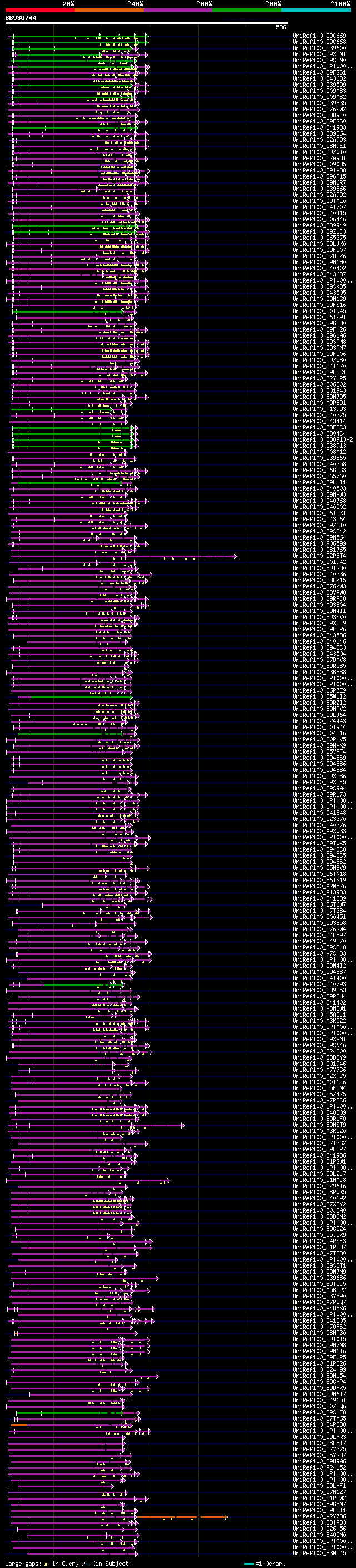Select the UniRef100_A7SM83 label
This screenshot has width=356, height=1568.
tap(319, 954)
